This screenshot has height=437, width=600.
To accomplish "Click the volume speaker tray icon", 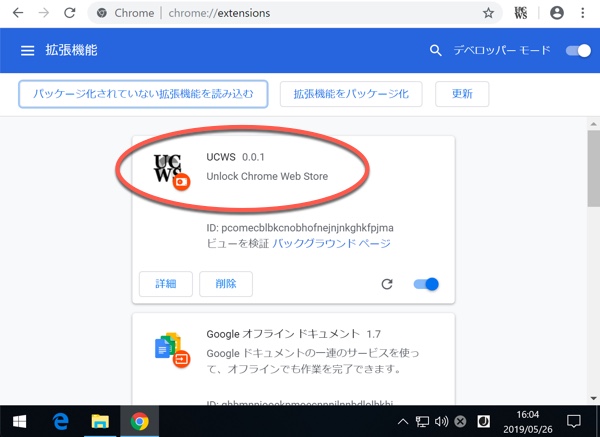I will pyautogui.click(x=441, y=422).
